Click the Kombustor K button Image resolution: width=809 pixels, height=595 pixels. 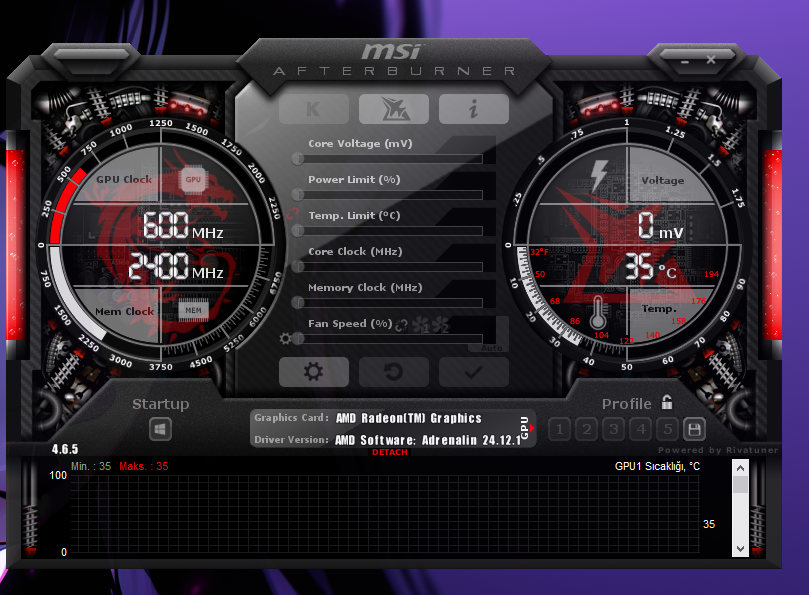pyautogui.click(x=314, y=109)
